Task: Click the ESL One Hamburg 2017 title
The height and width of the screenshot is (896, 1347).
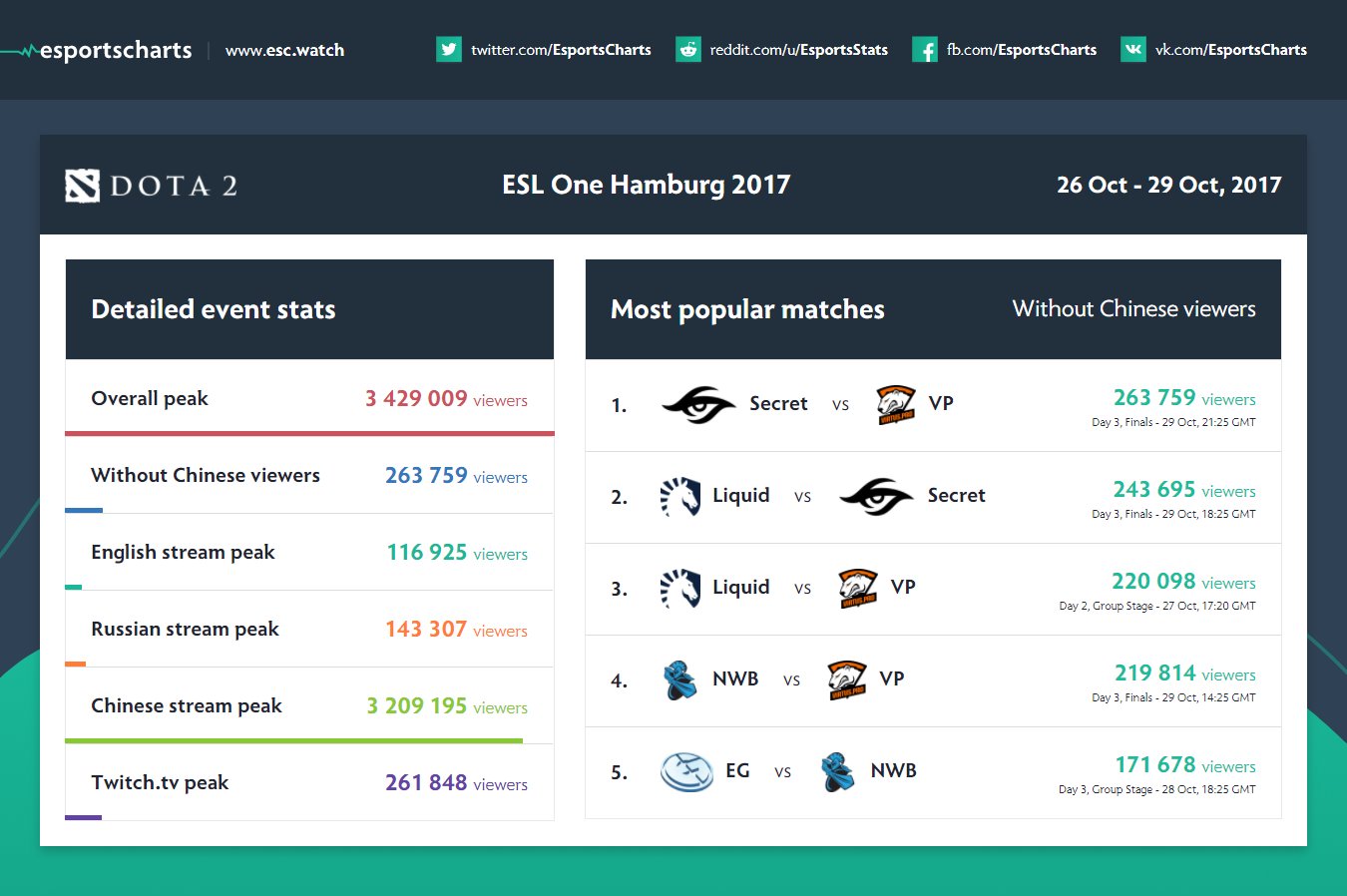Action: tap(647, 185)
